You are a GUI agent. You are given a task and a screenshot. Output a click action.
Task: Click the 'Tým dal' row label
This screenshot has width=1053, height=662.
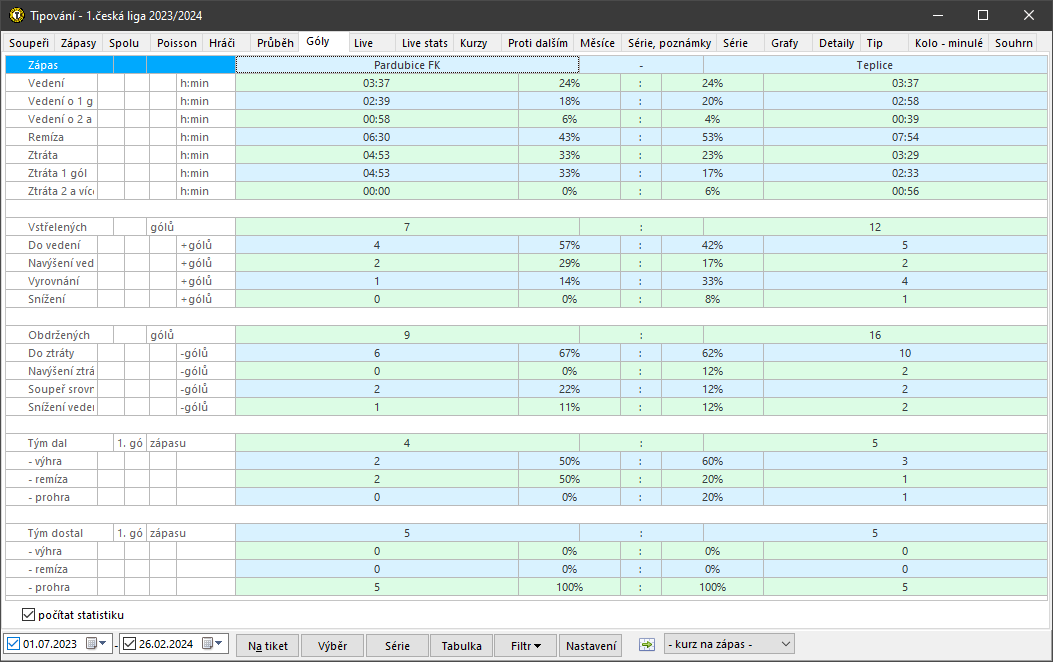[x=47, y=443]
